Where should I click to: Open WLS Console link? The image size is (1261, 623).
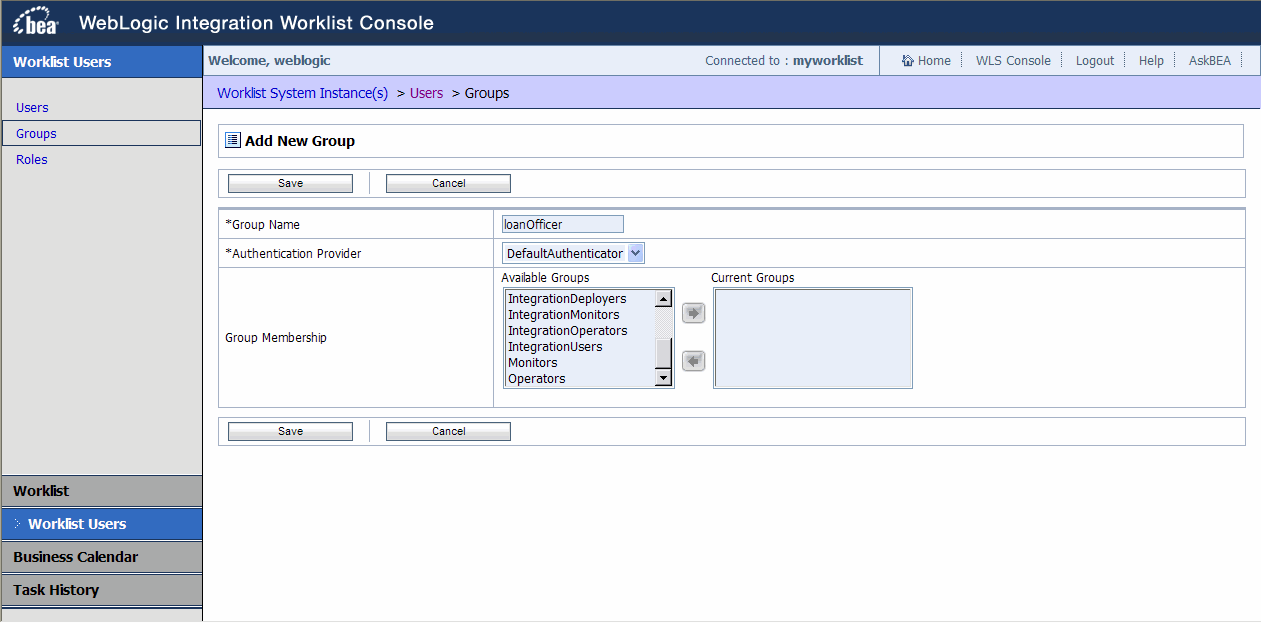[x=1013, y=61]
